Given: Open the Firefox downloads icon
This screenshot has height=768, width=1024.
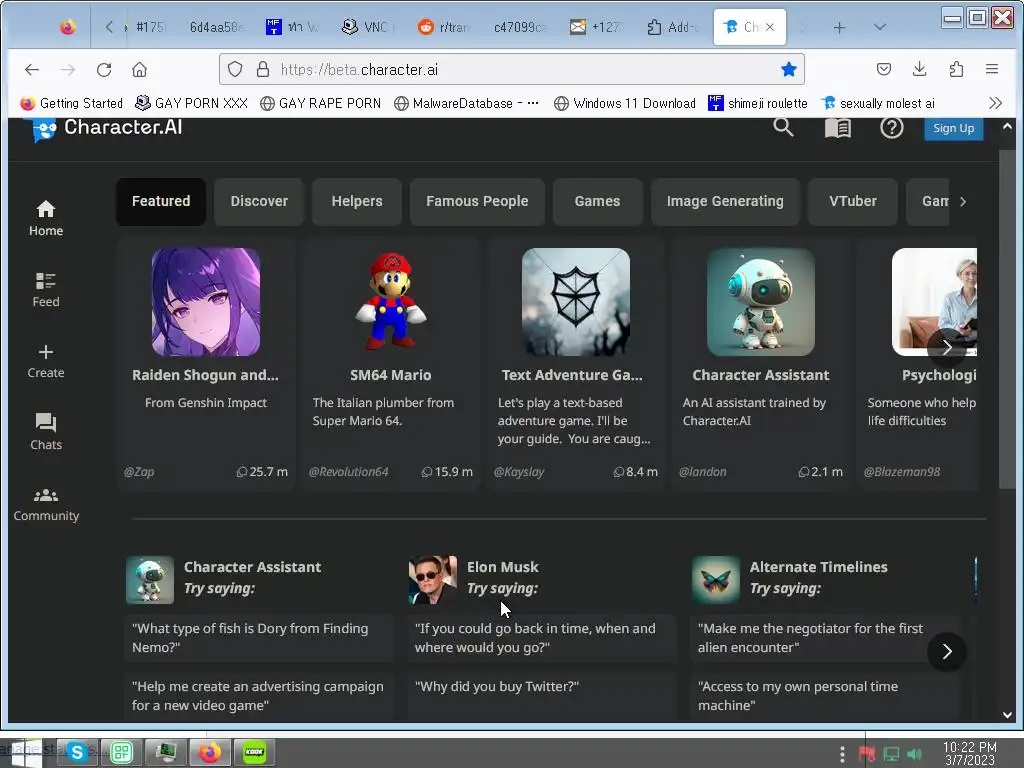Looking at the screenshot, I should click(x=920, y=69).
